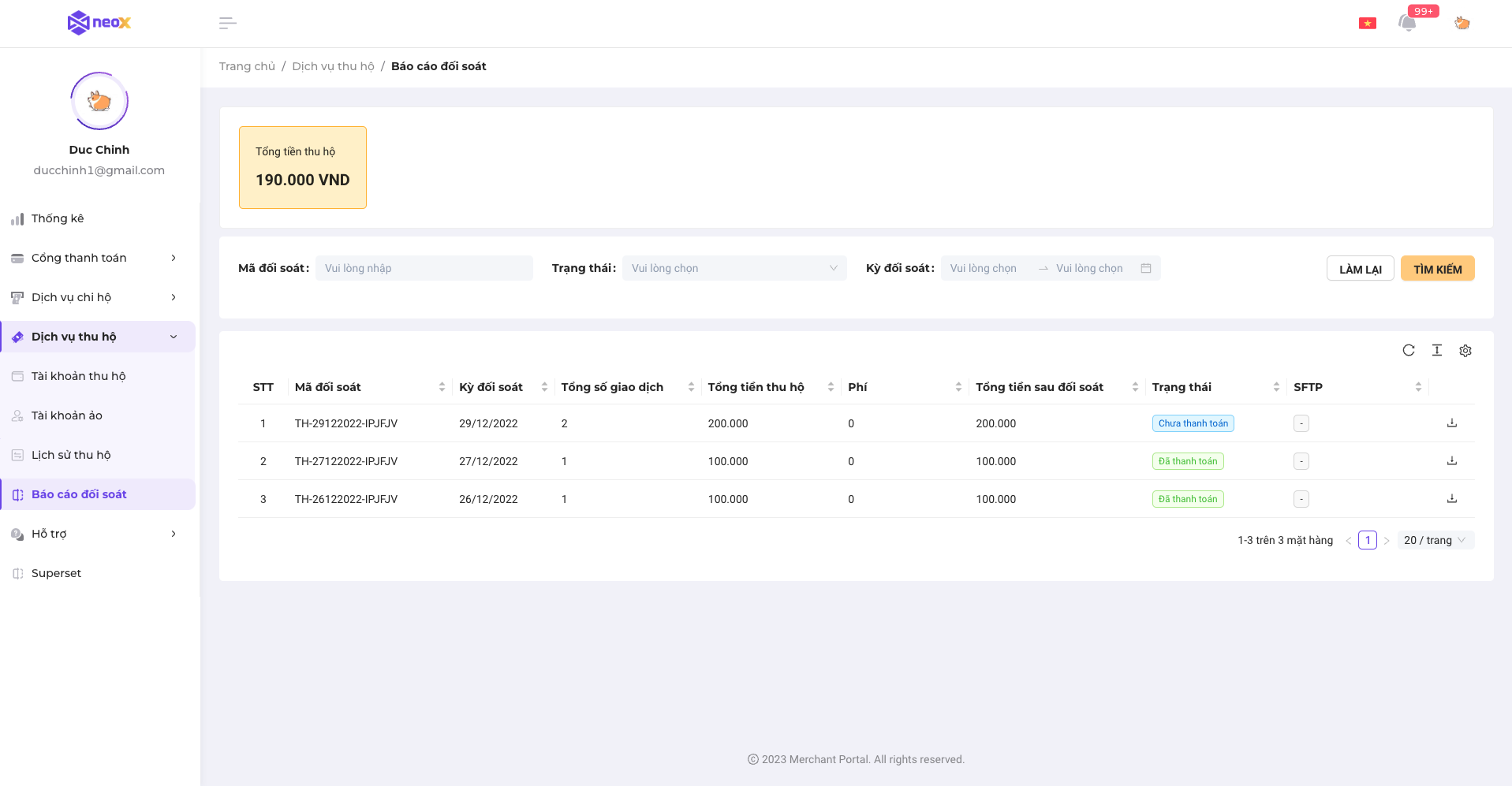Download report TH-26122022-IPJFJV
Viewport: 1512px width, 786px height.
1451,499
